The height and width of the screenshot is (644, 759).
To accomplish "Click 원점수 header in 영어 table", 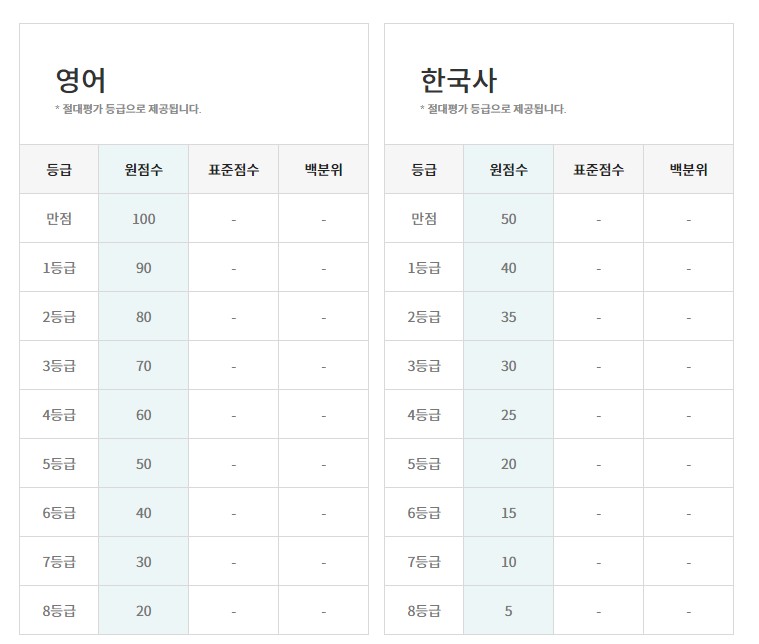I will [144, 169].
